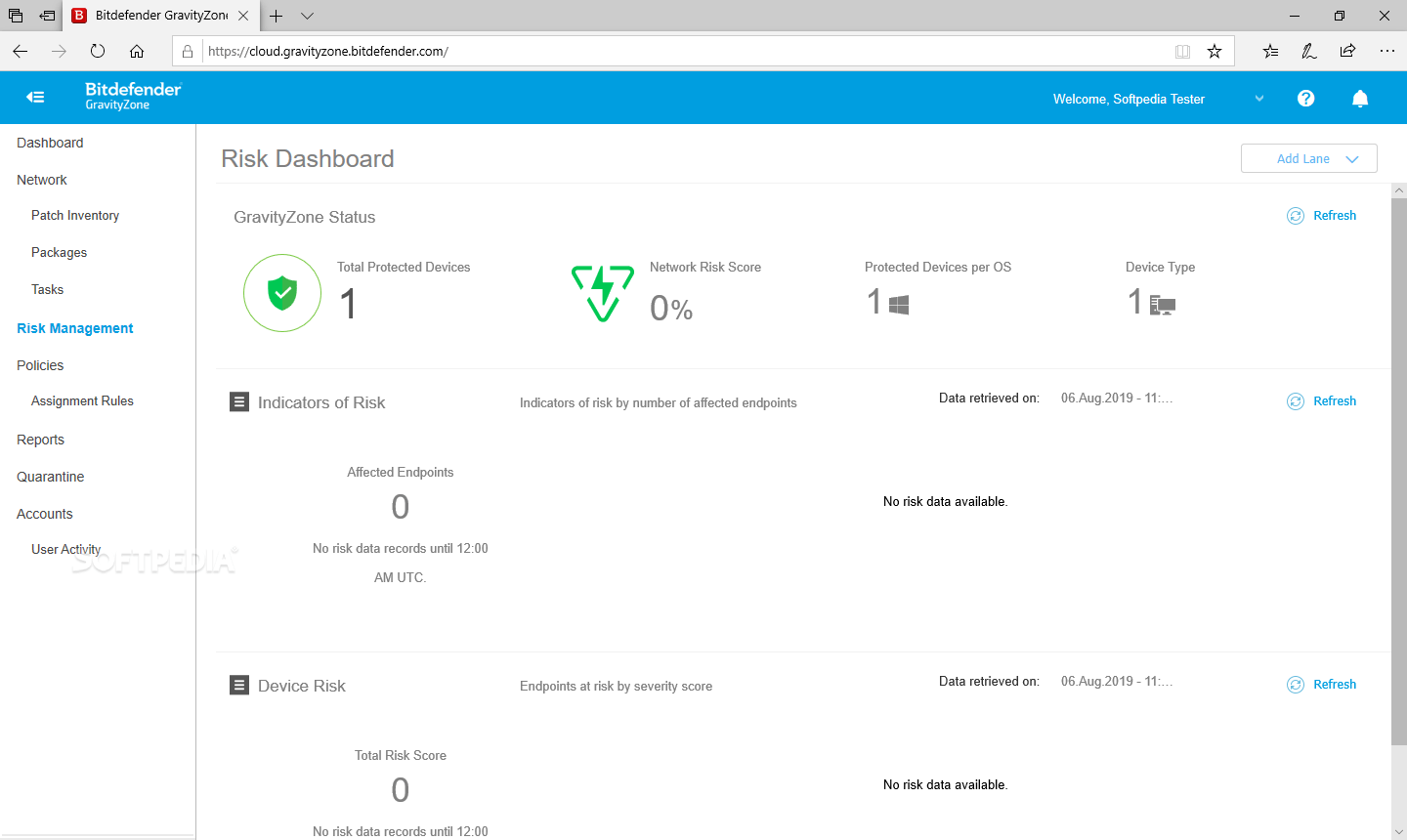This screenshot has height=840, width=1407.
Task: Click the Risk Dashboard heading
Action: pos(308,158)
